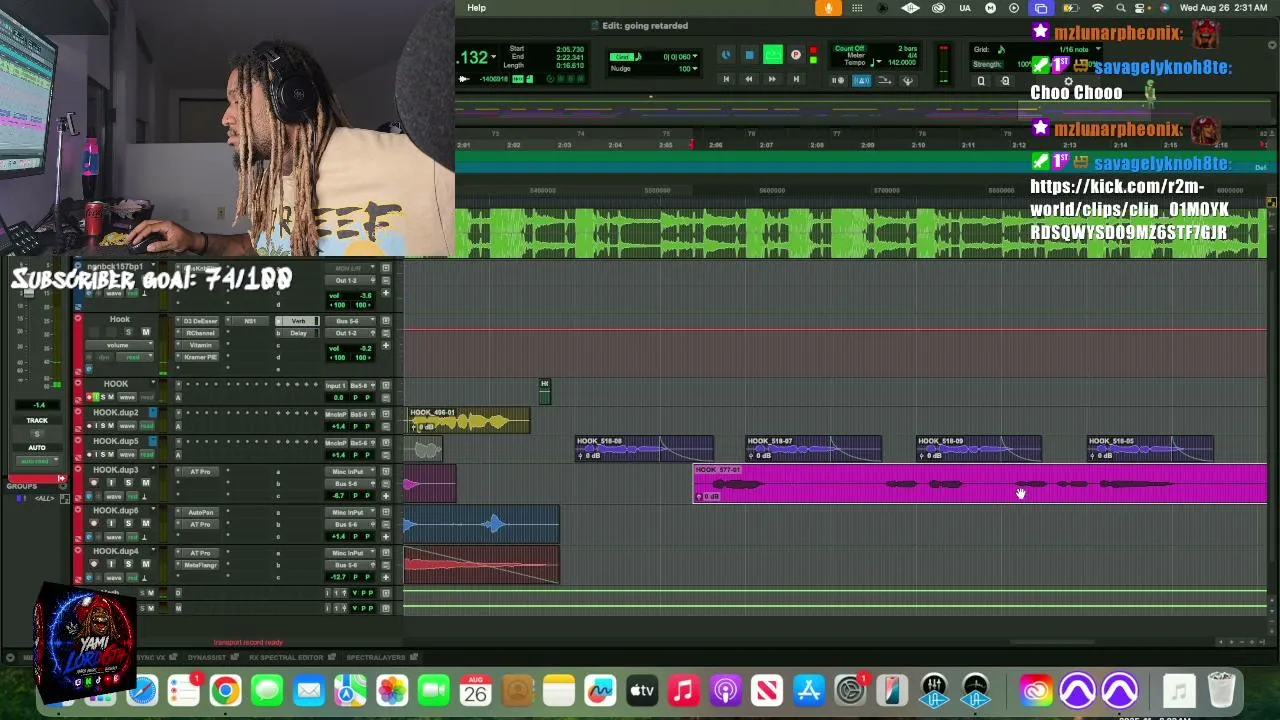Open Apple TV from the Dock
This screenshot has width=1280, height=720.
[x=642, y=690]
